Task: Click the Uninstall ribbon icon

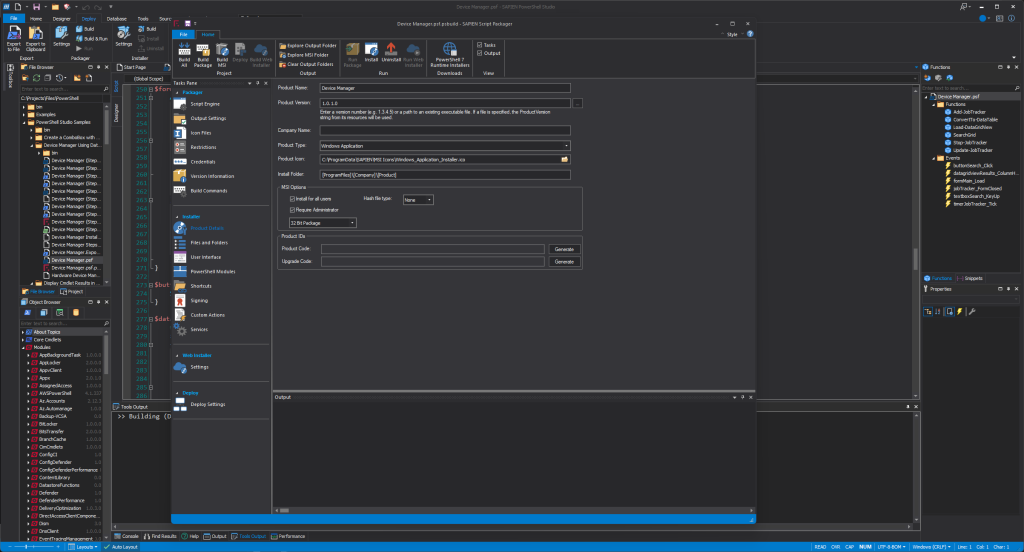Action: click(390, 51)
